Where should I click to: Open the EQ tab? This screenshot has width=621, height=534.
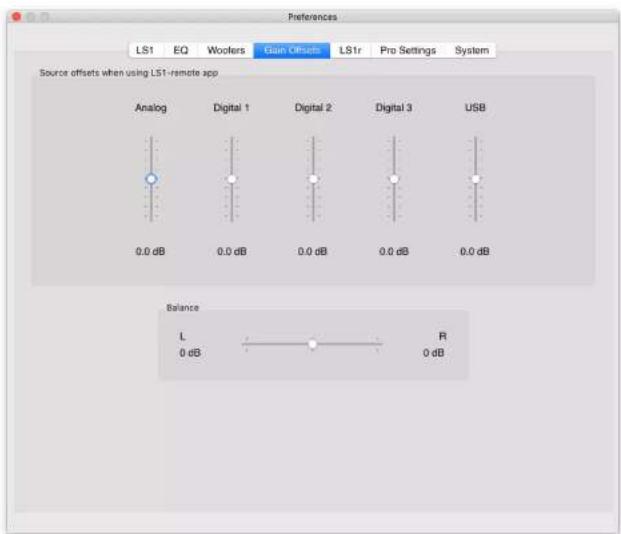click(x=181, y=50)
